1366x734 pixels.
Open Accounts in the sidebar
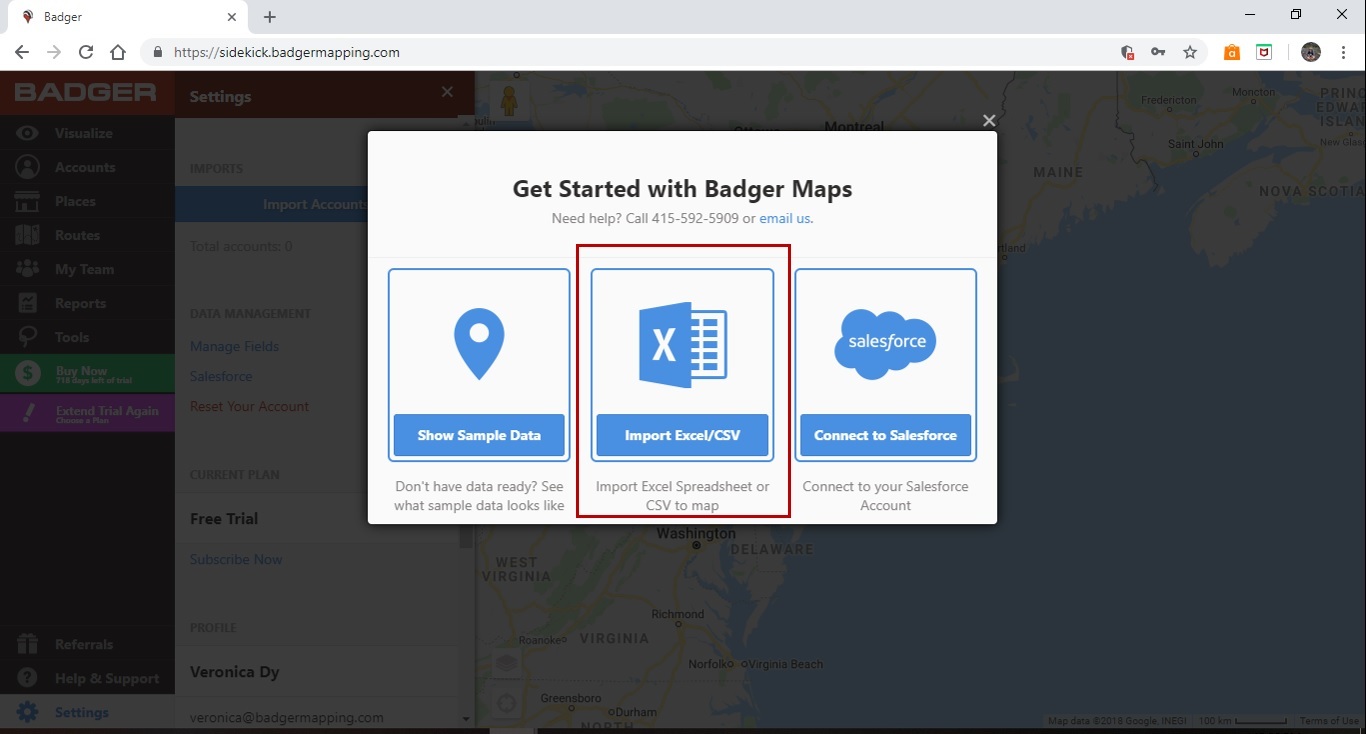(x=87, y=167)
